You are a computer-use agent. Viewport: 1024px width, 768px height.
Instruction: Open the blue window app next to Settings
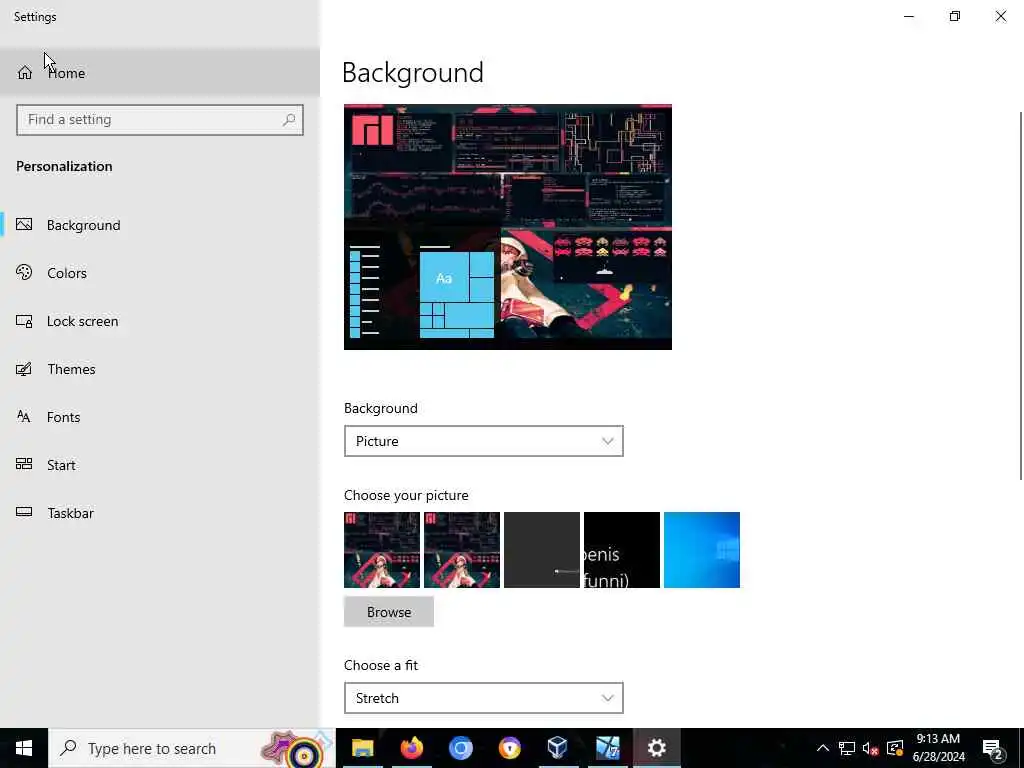tap(607, 748)
